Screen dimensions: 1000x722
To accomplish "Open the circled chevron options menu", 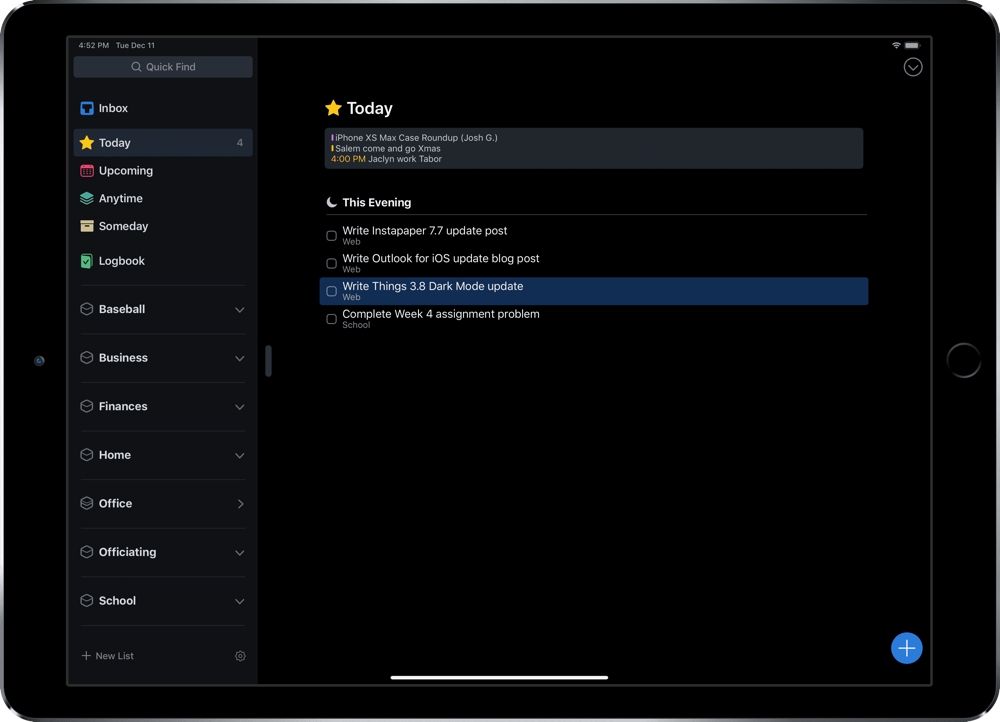I will (x=913, y=67).
